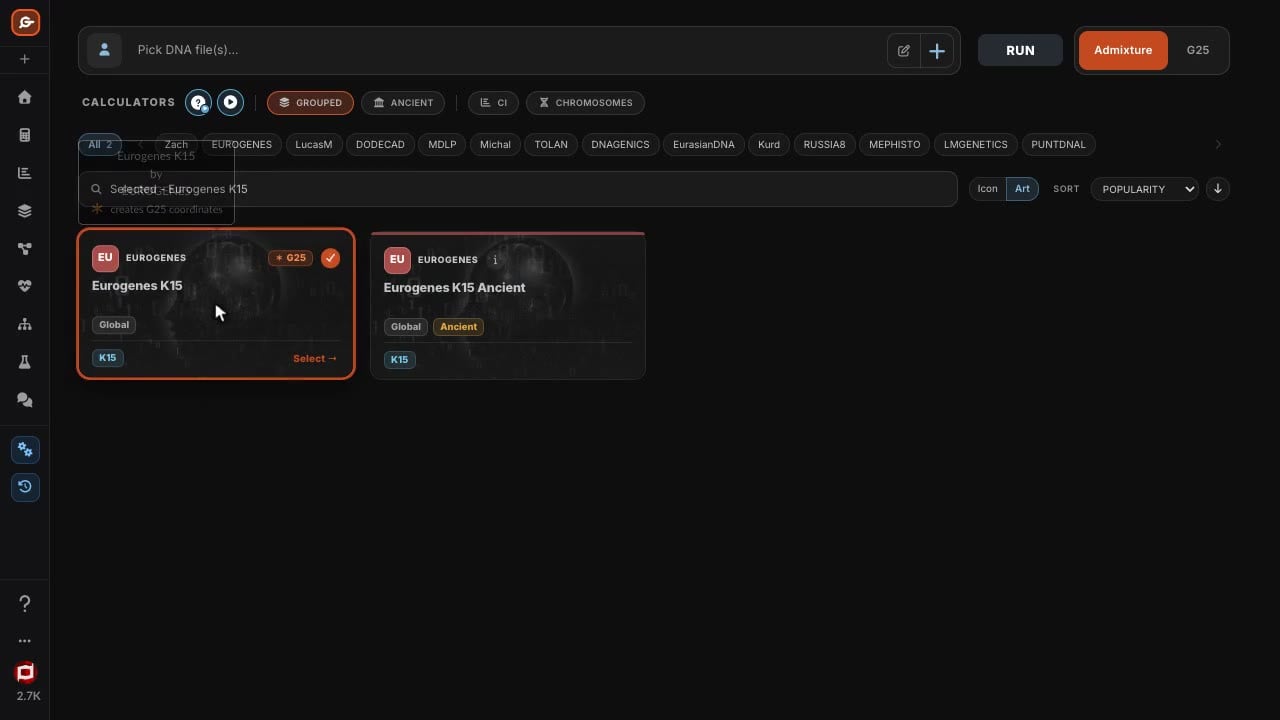Click the RUN button
The height and width of the screenshot is (720, 1280).
(x=1020, y=50)
